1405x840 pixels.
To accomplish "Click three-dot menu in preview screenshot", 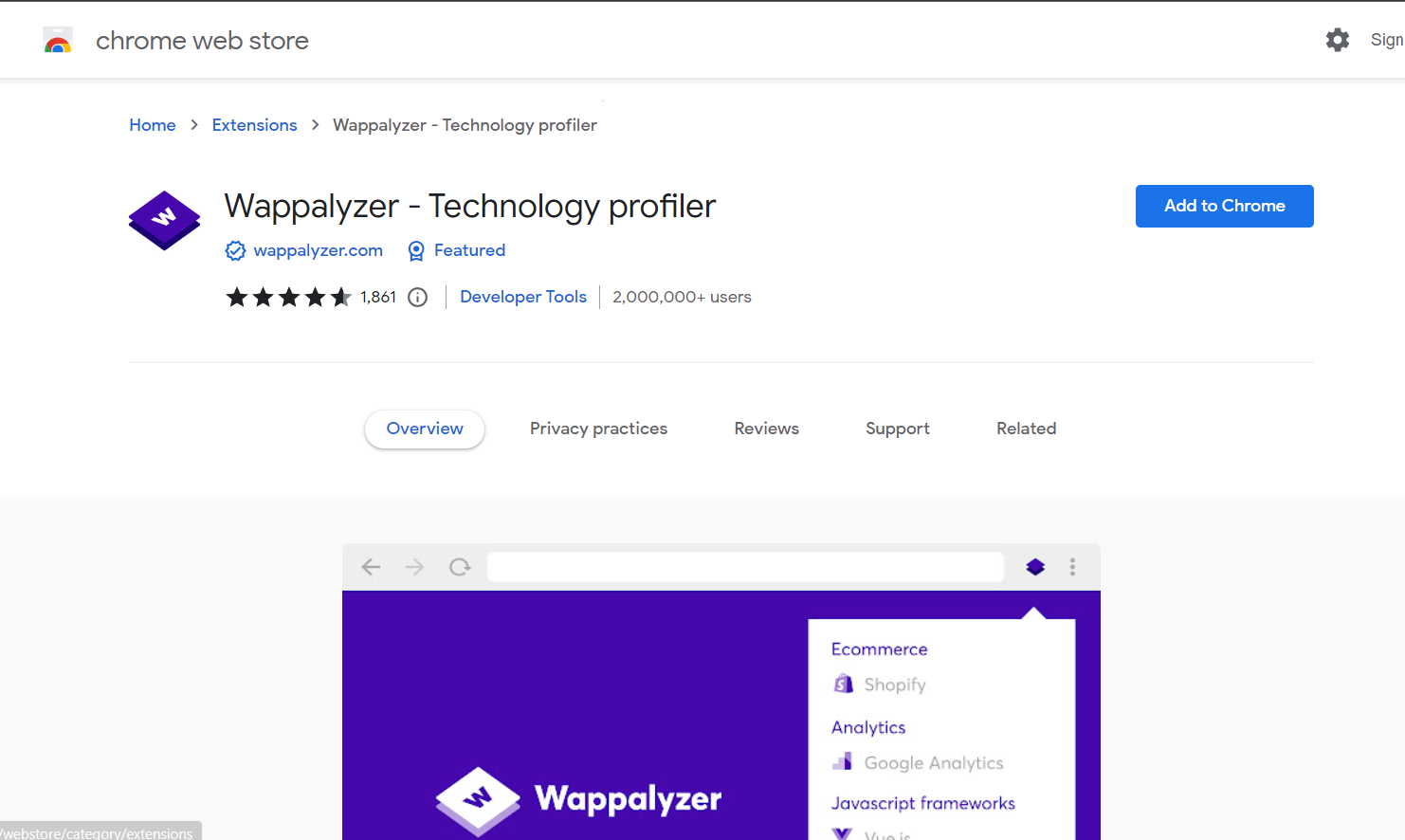I will coord(1072,567).
